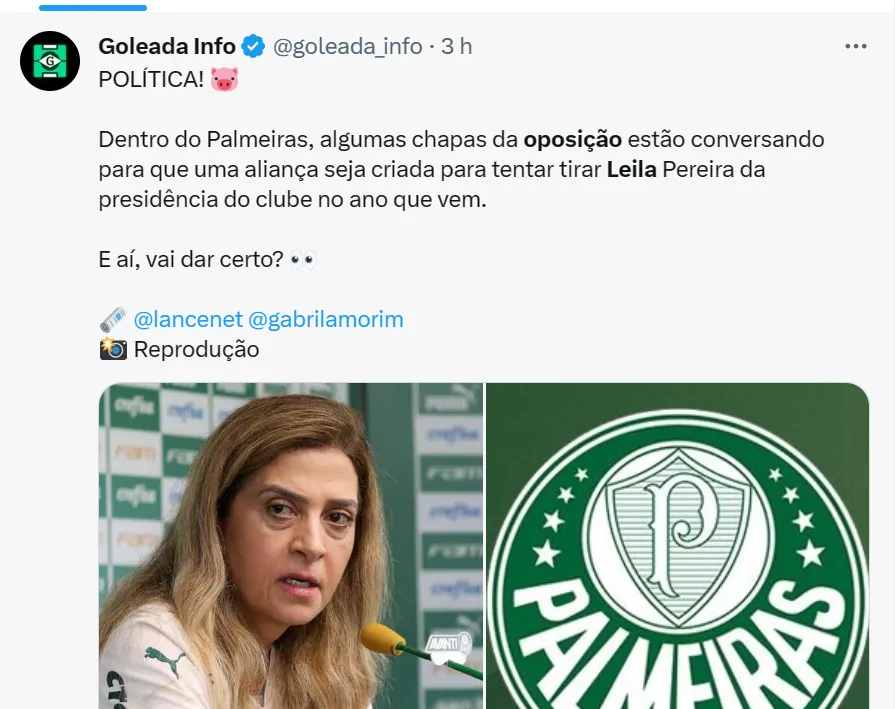Open the @lancenet mention link
The width and height of the screenshot is (895, 709).
click(x=188, y=320)
